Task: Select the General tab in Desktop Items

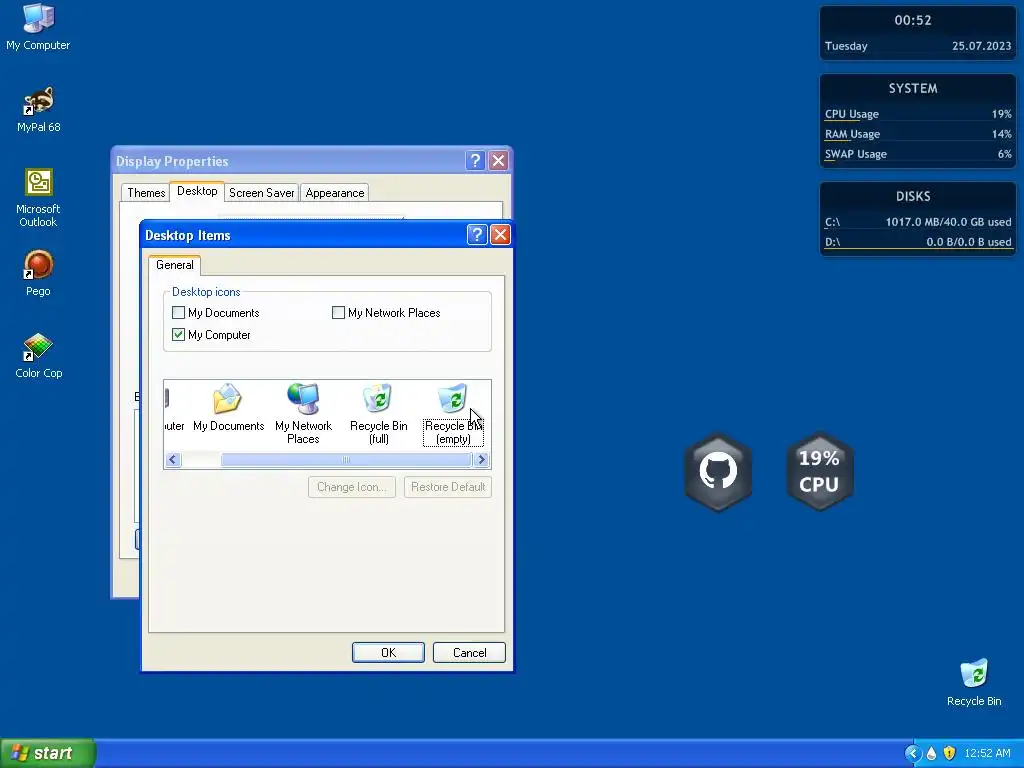Action: 174,264
